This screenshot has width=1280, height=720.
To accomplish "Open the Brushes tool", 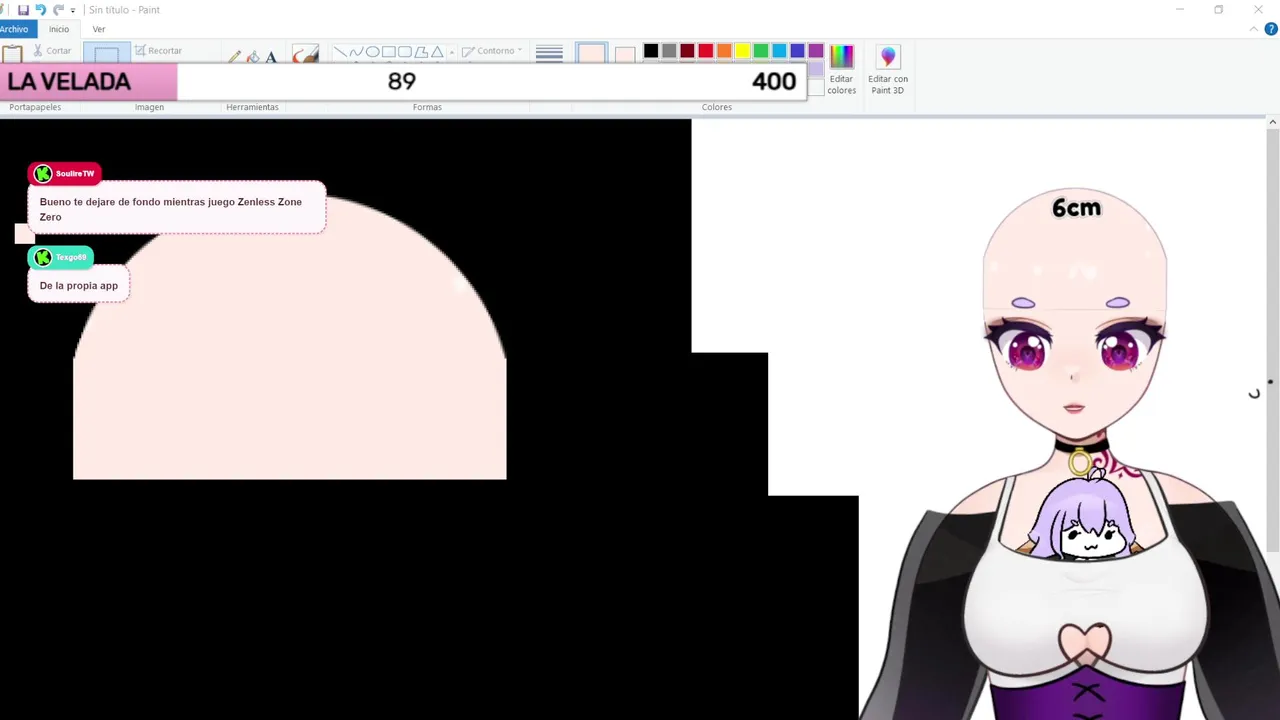I will click(x=305, y=54).
